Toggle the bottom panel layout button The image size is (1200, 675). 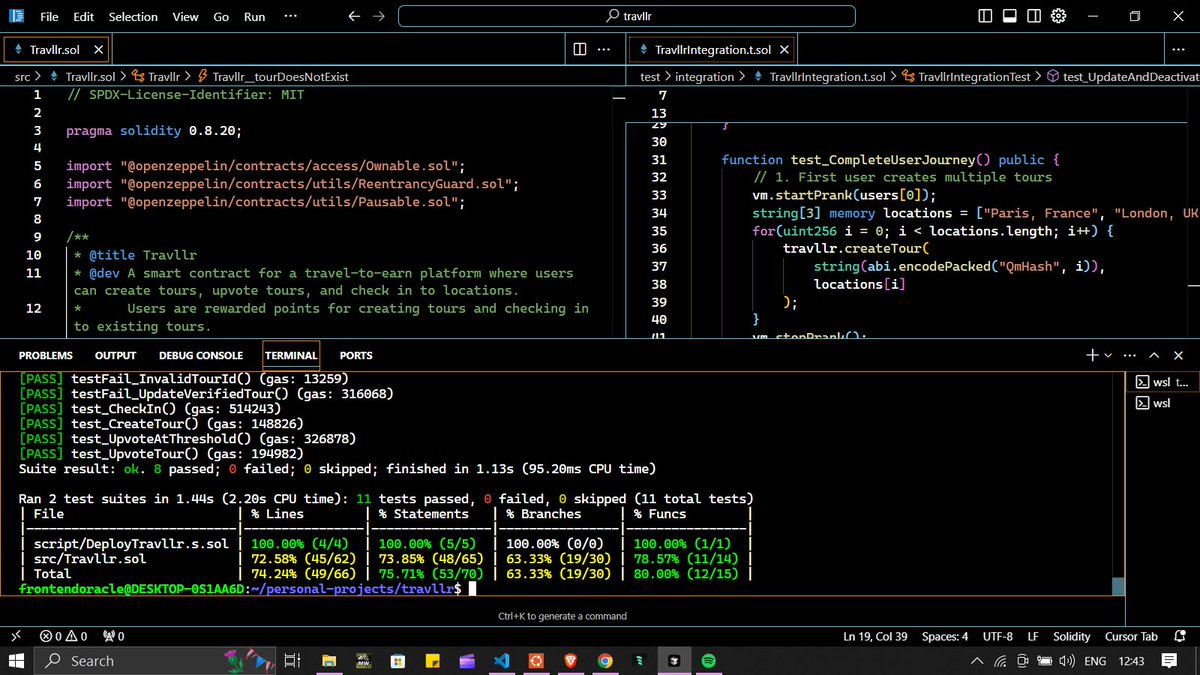point(1010,16)
